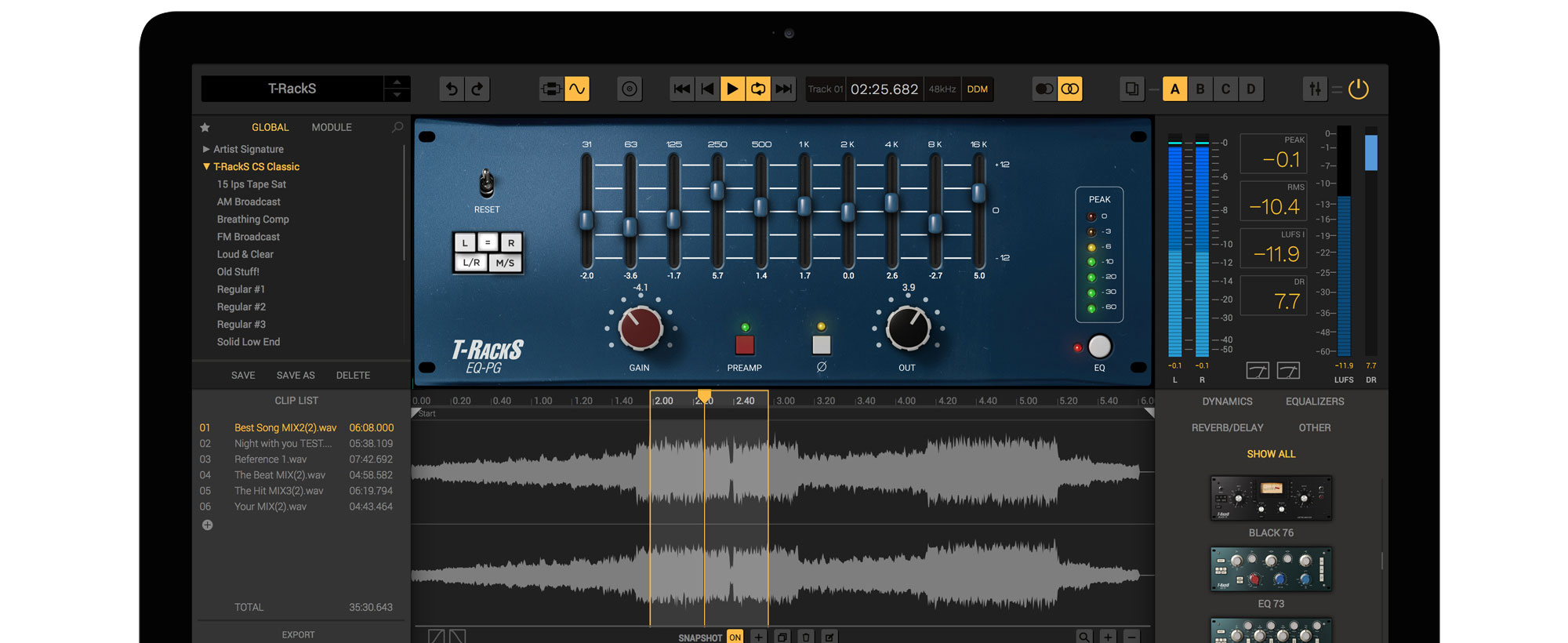Screen dimensions: 1568x643
Task: Enable the L channel button on EQ-PG
Action: coord(465,243)
